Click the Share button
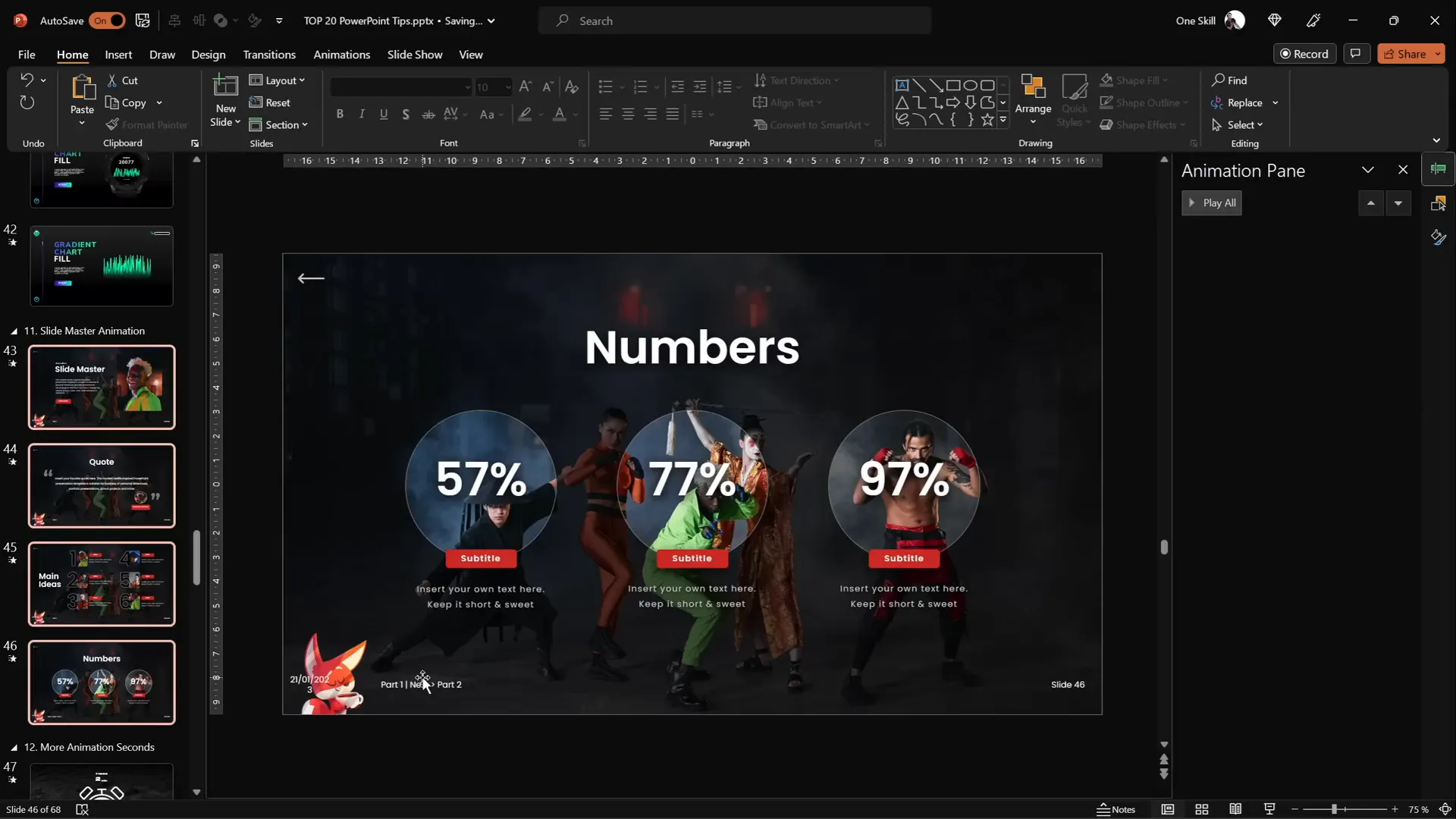 1405,54
